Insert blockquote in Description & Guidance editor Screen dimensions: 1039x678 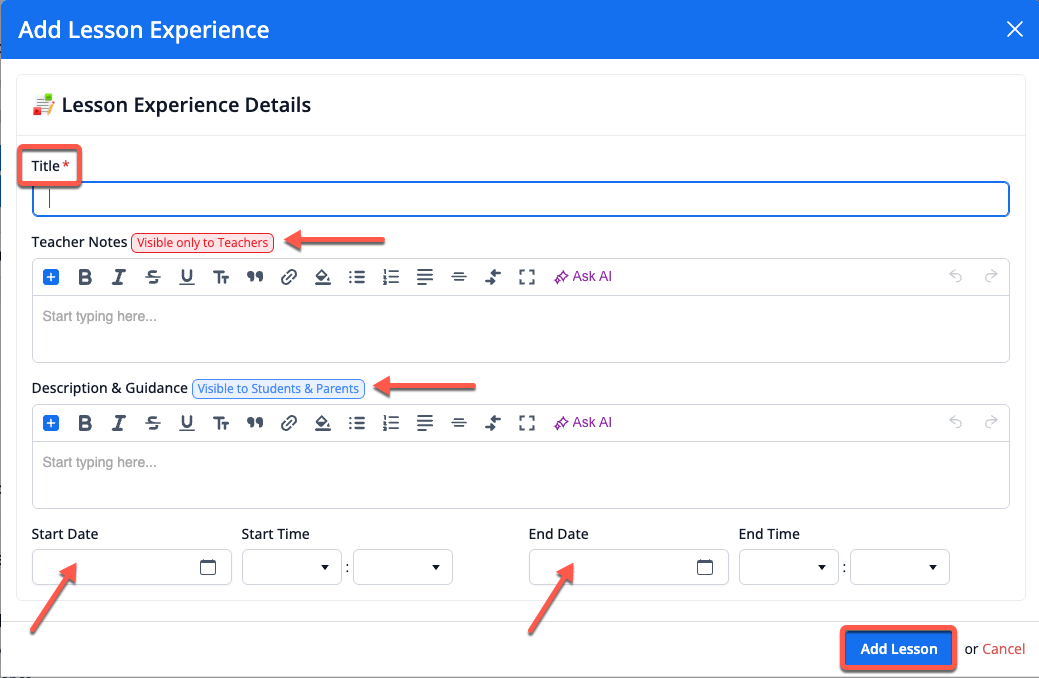pyautogui.click(x=255, y=423)
